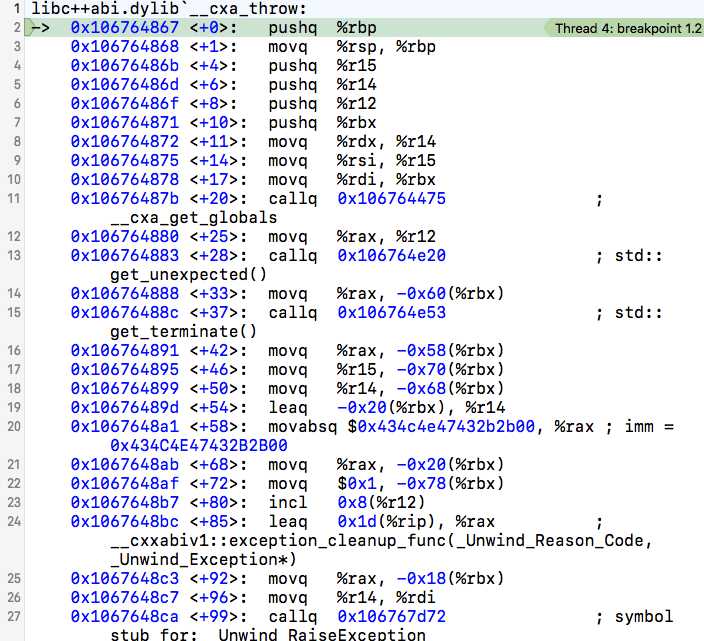Click operand 0x1d(%rip) on line 24
The height and width of the screenshot is (641, 704).
click(x=386, y=522)
